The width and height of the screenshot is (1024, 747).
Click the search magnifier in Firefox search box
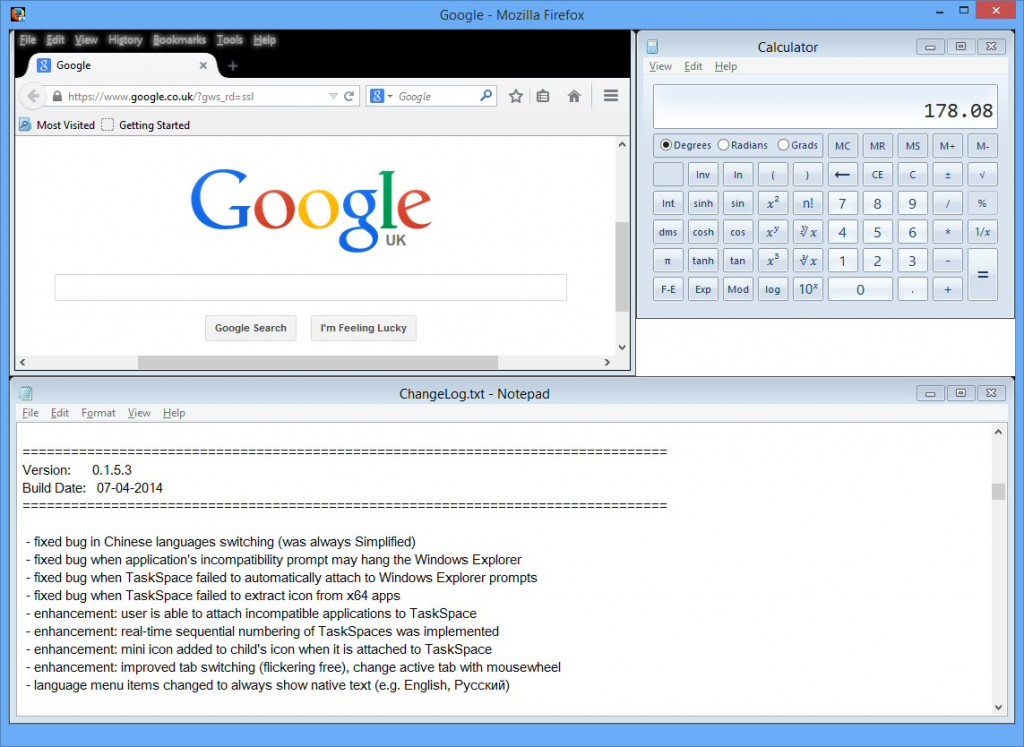click(486, 96)
